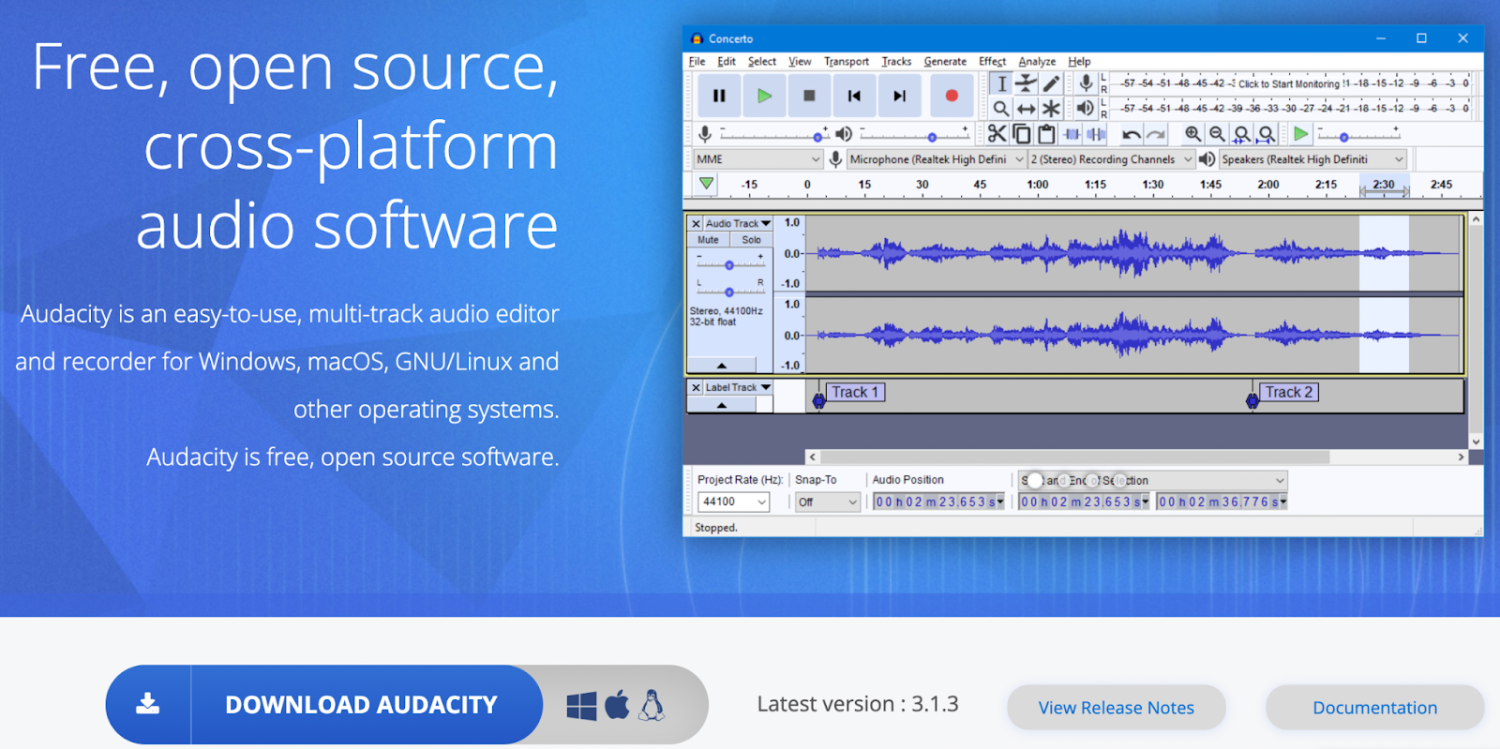This screenshot has width=1500, height=749.
Task: Select the Time Shift tool
Action: (x=1026, y=108)
